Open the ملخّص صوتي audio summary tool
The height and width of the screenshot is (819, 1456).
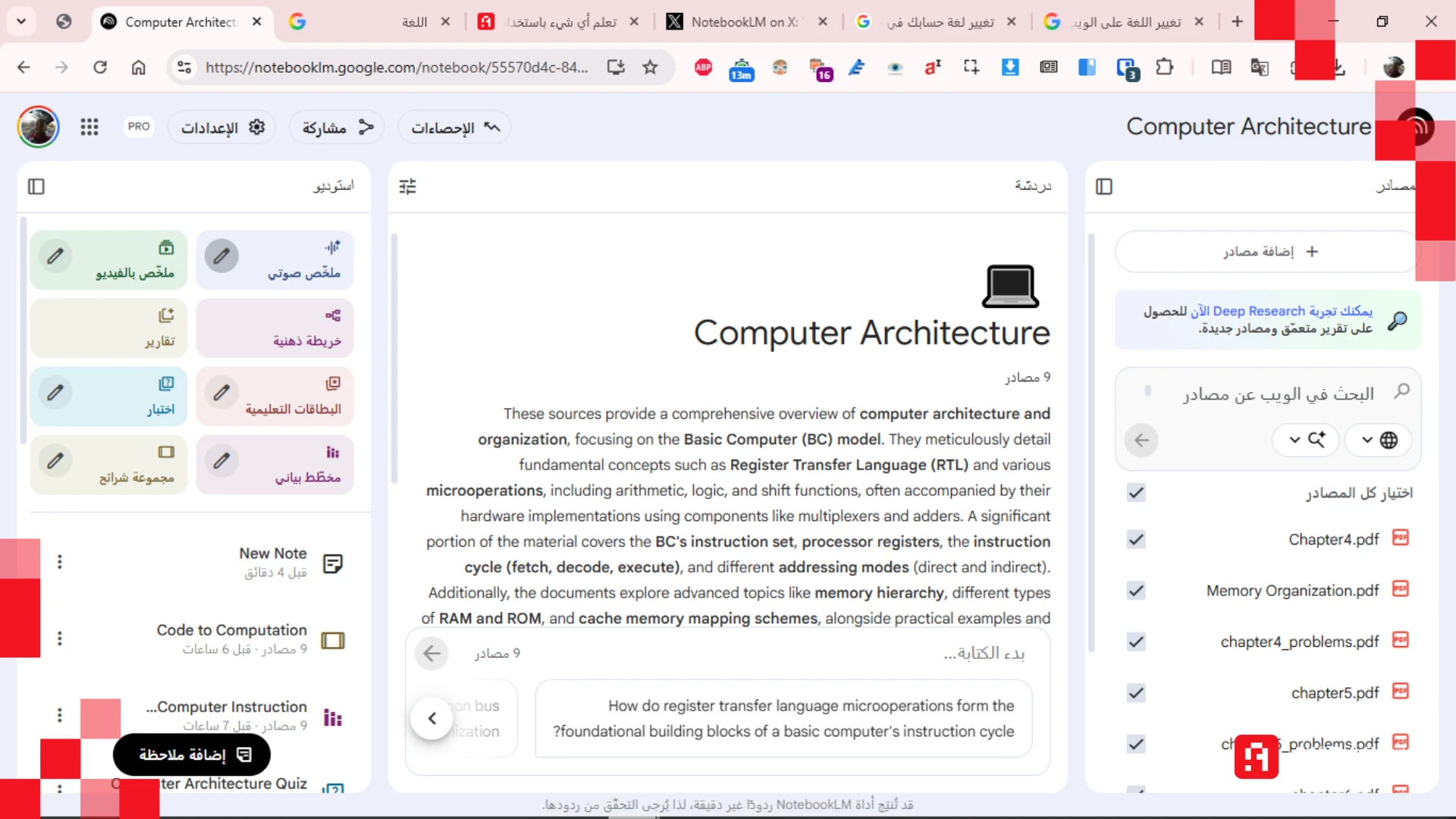[275, 259]
